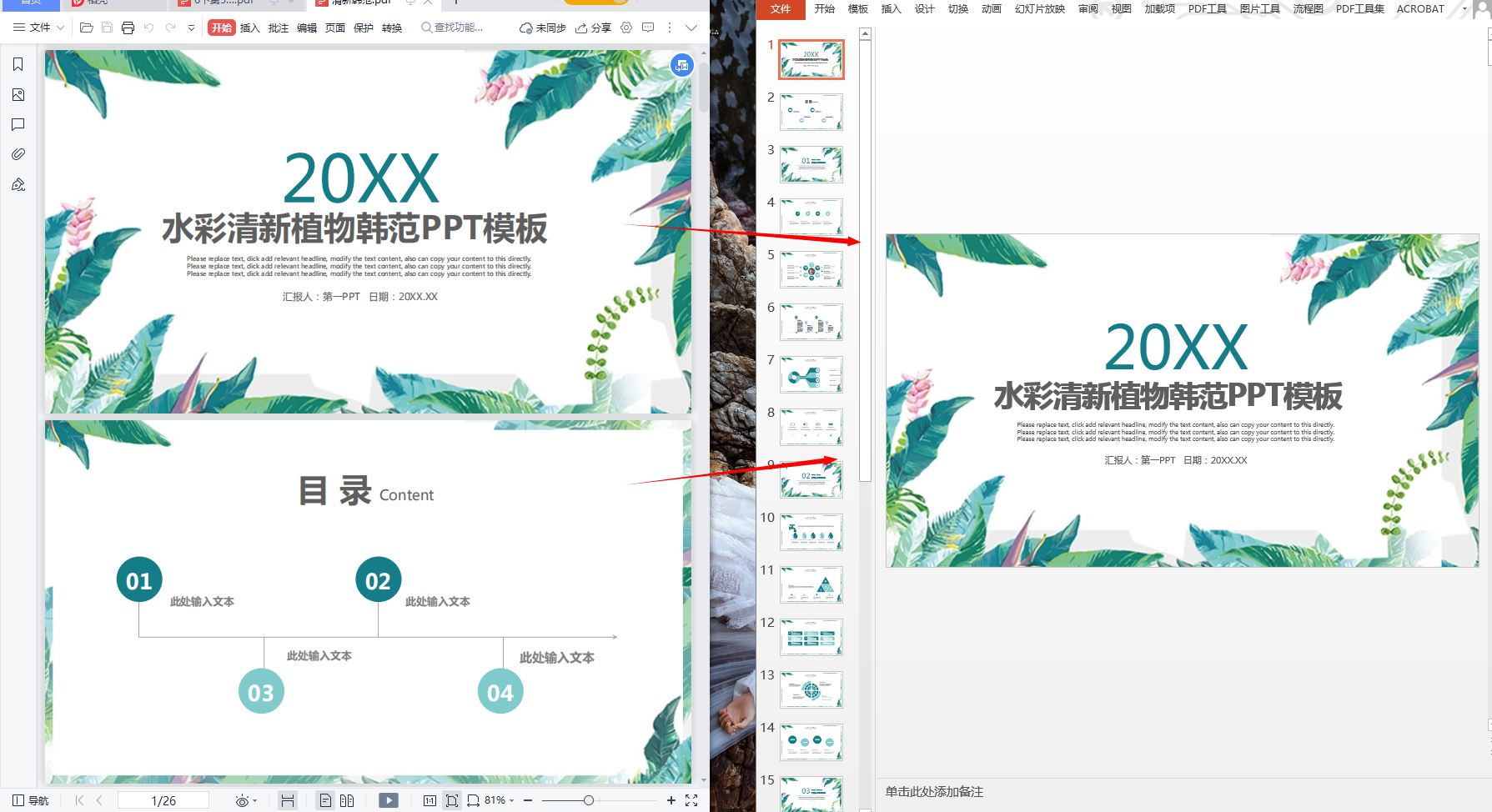Click the undo arrow icon
Viewport: 1492px width, 812px height.
(149, 28)
